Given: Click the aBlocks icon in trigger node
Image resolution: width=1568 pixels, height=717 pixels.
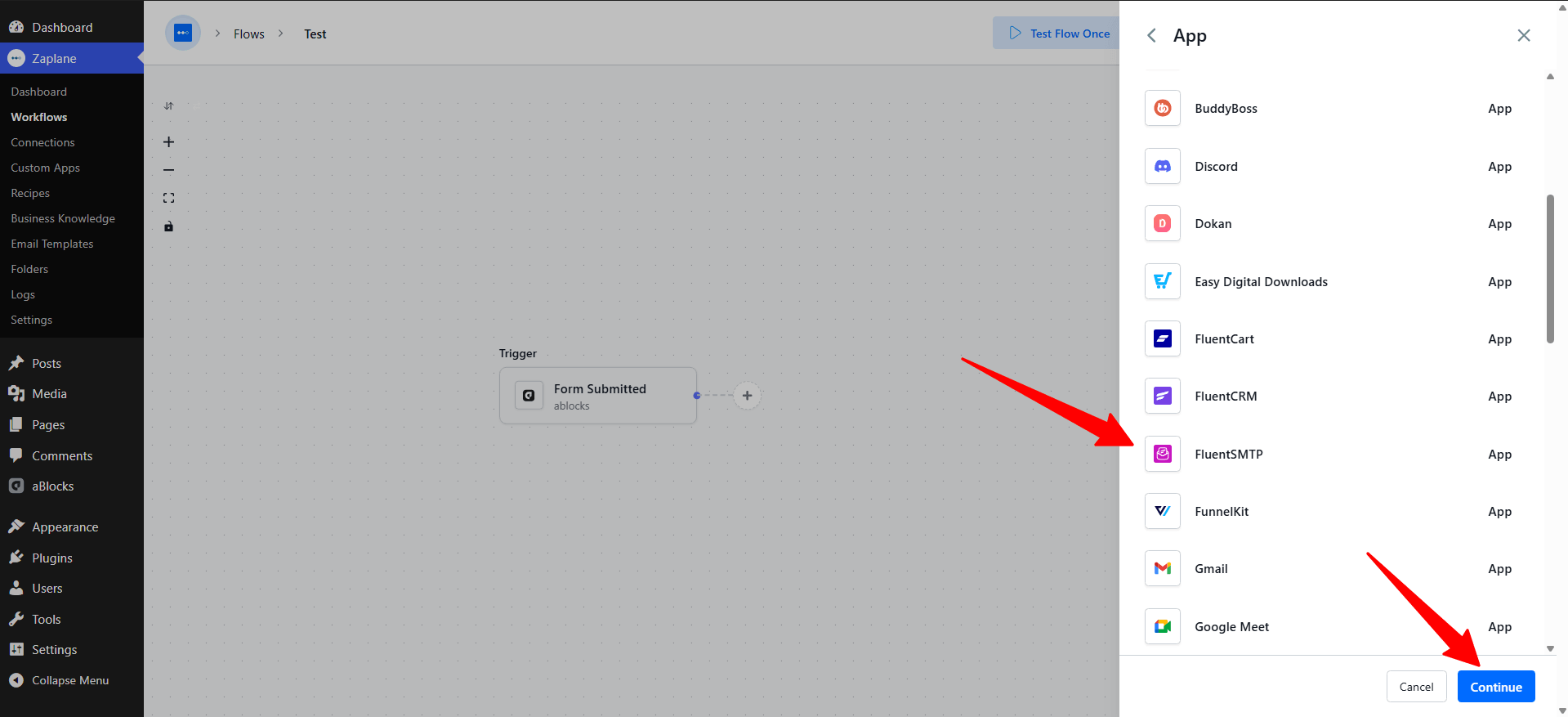Looking at the screenshot, I should tap(529, 396).
